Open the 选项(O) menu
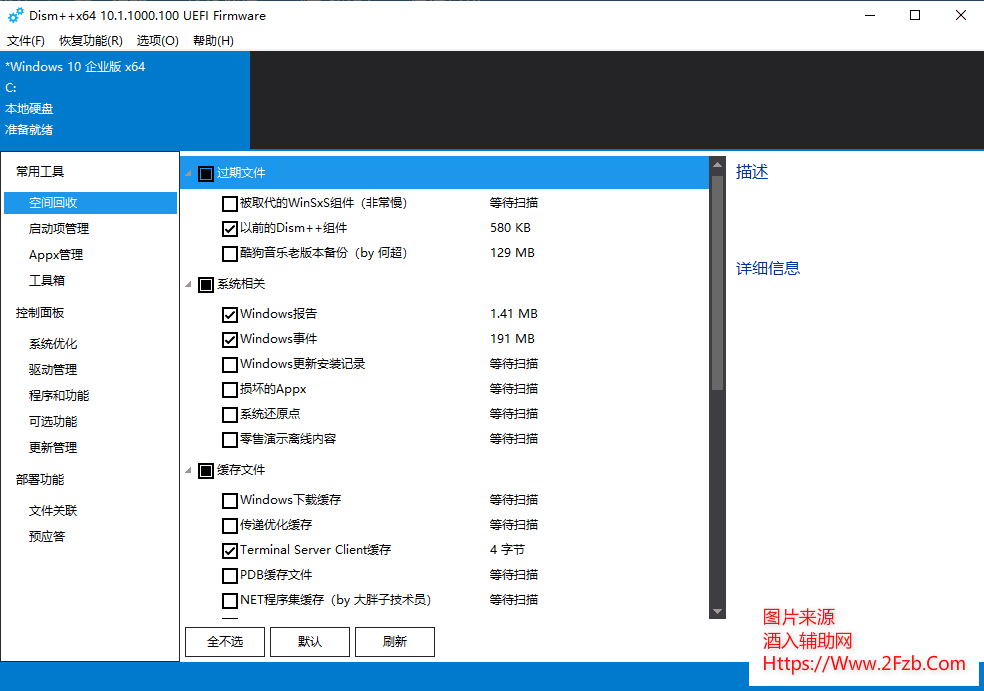This screenshot has height=691, width=984. [156, 41]
